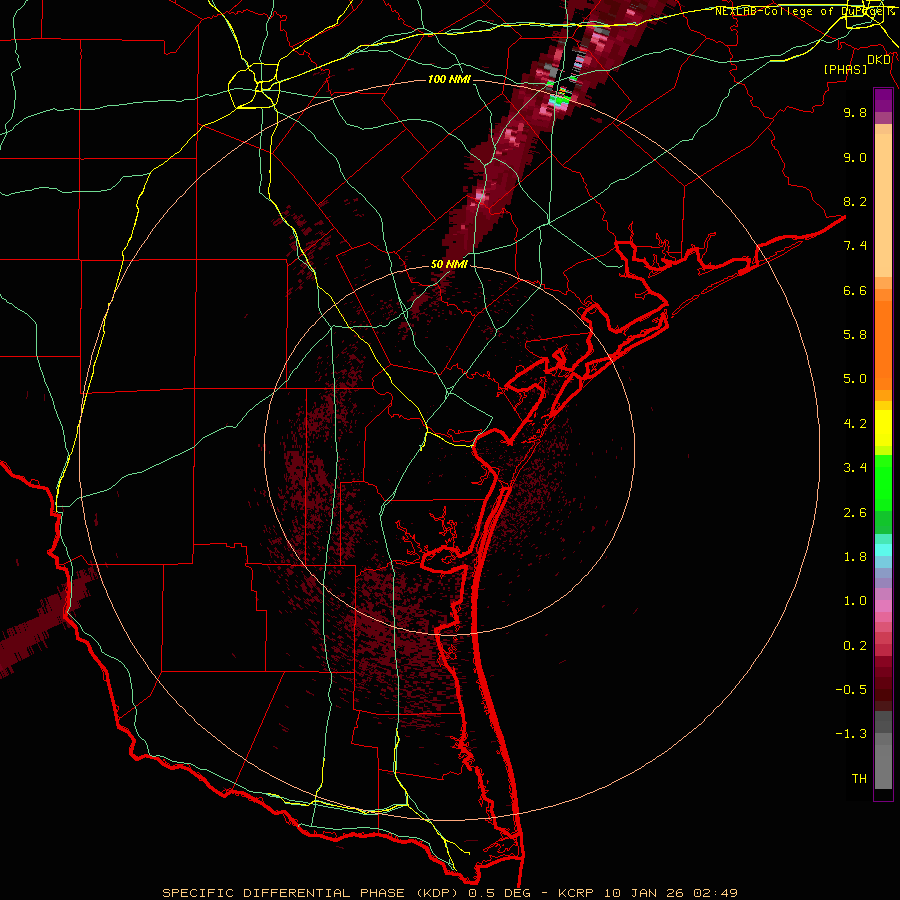Click the -1.3 scale value
Screen dimensions: 900x900
[x=851, y=734]
